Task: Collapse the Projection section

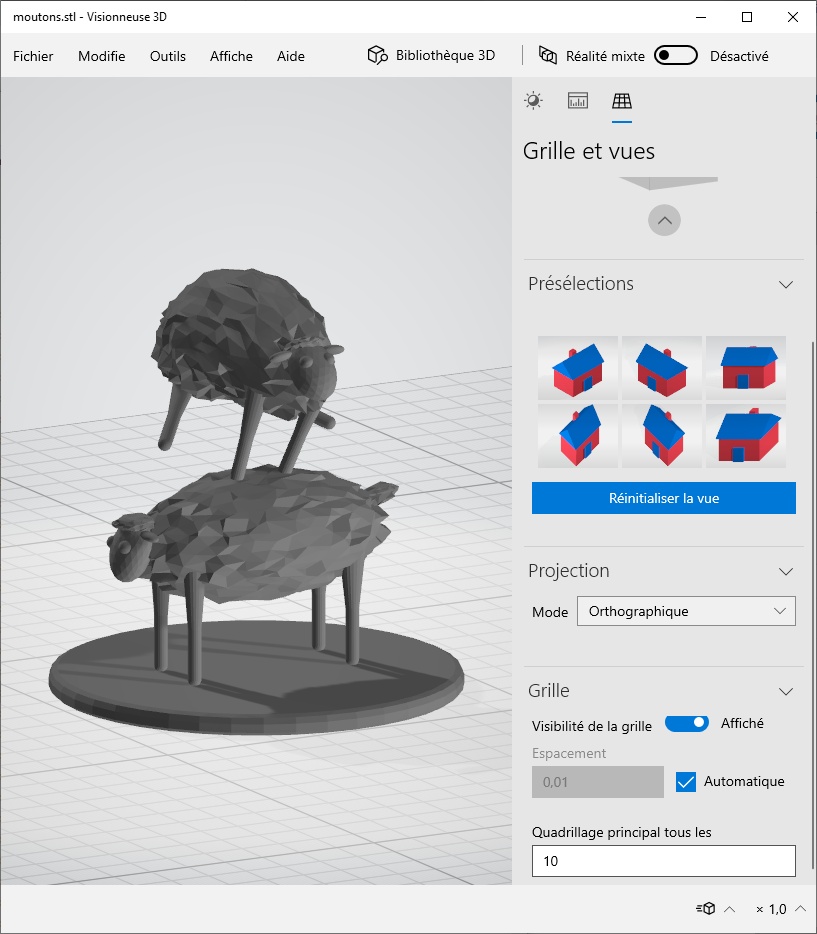Action: pyautogui.click(x=785, y=571)
